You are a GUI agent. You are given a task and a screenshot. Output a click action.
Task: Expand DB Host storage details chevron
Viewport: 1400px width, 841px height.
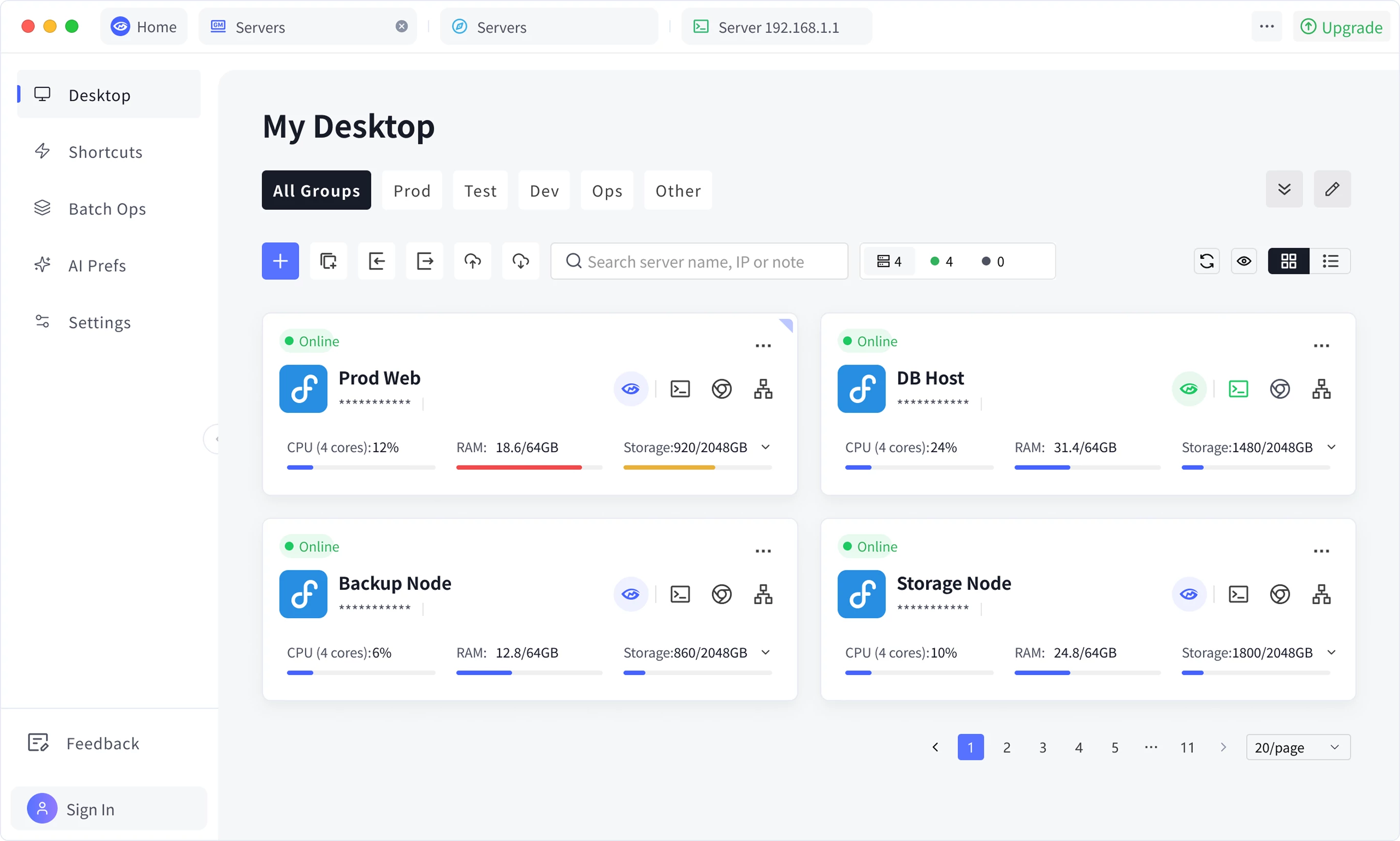(1332, 447)
